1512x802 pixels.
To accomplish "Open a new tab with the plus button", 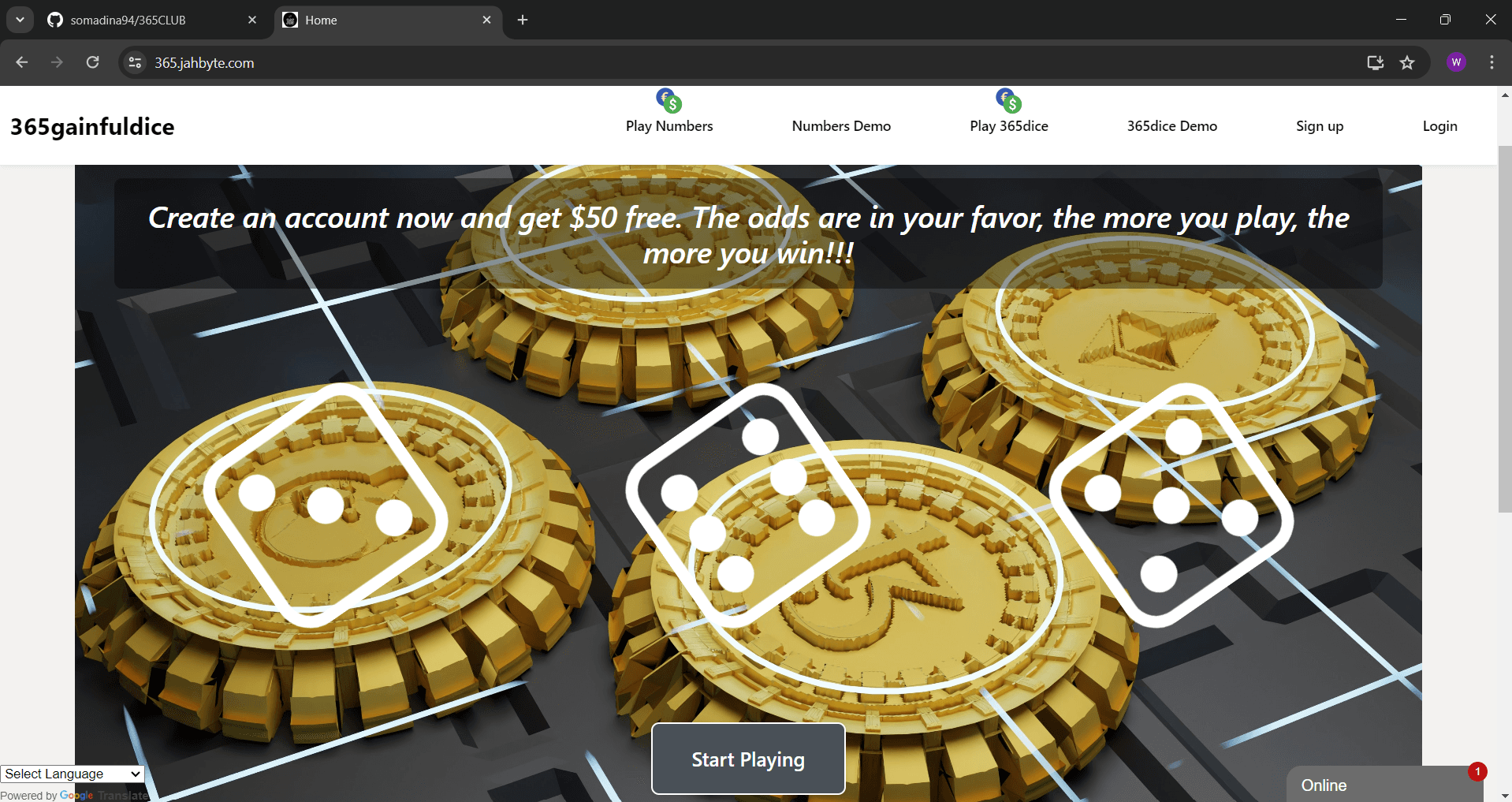I will coord(523,20).
